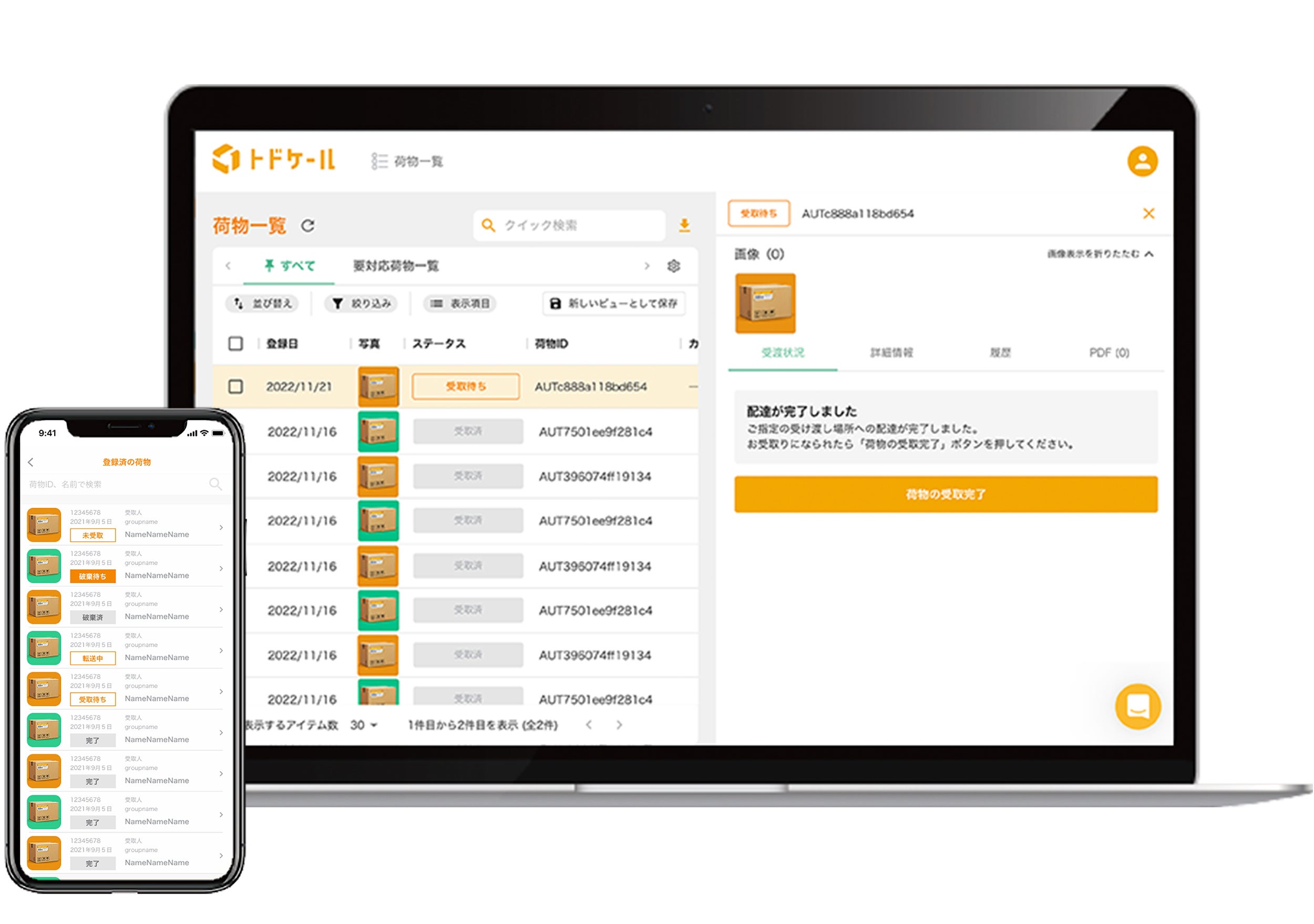
Task: Select the 要対応荷物一覧 tab
Action: (x=396, y=266)
